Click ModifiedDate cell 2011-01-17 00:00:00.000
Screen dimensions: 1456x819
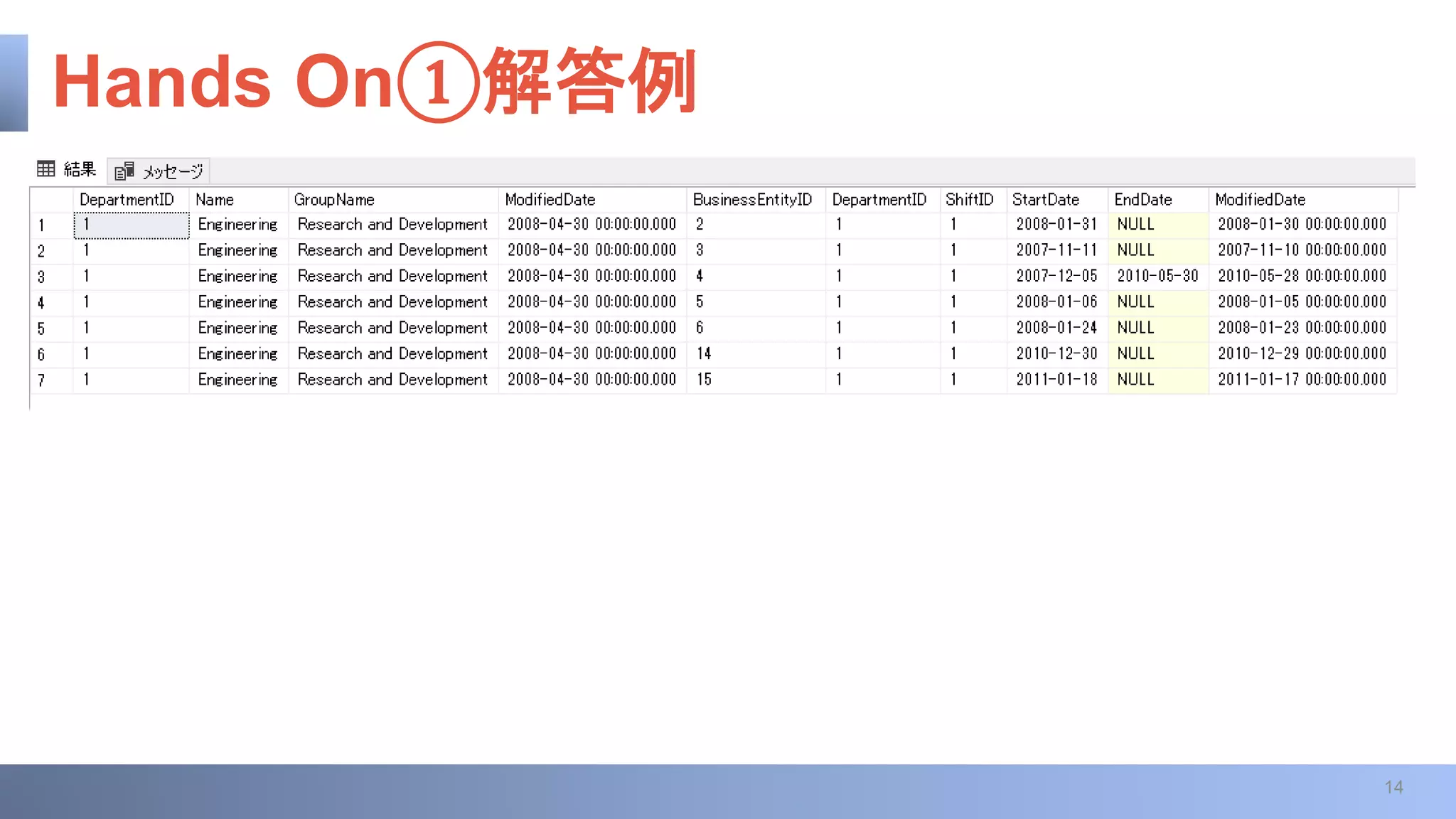coord(1302,380)
